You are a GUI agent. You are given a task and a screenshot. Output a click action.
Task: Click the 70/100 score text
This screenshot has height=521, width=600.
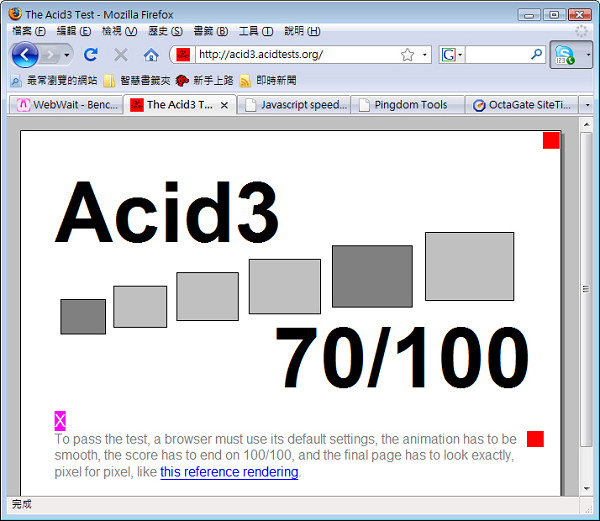point(402,357)
